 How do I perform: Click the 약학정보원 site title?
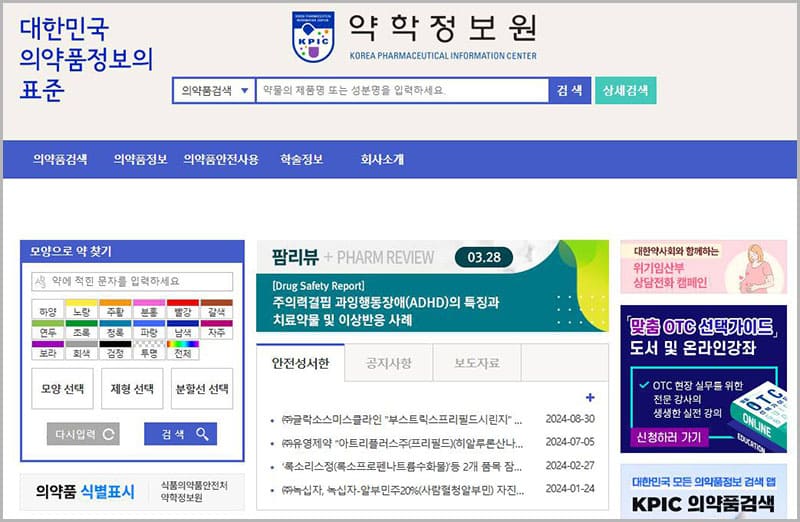click(443, 28)
